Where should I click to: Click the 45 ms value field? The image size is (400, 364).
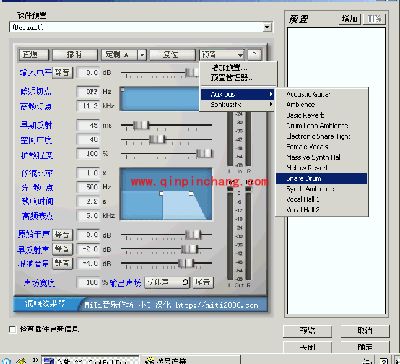coord(88,125)
